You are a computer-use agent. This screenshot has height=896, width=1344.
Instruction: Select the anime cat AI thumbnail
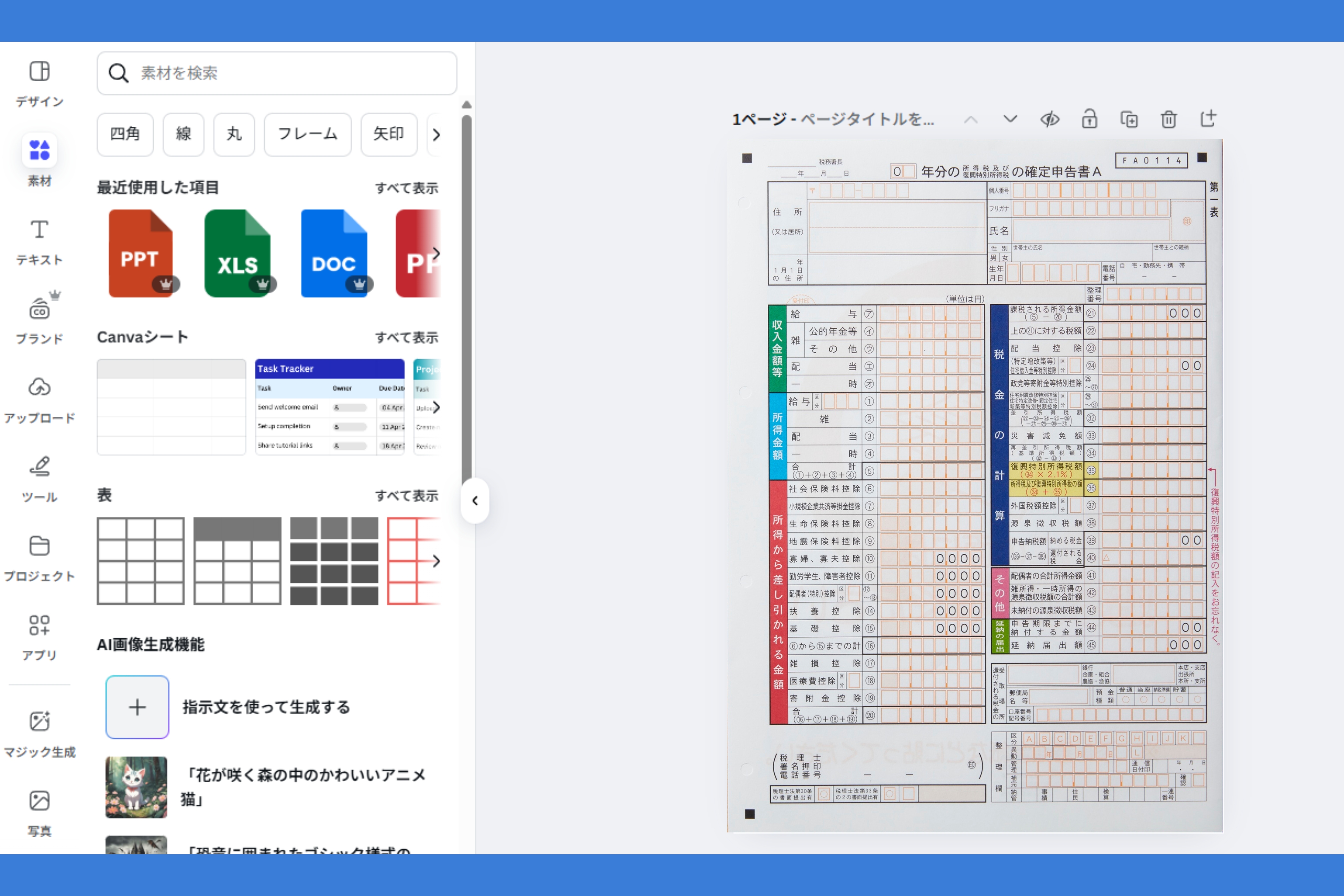tap(137, 787)
